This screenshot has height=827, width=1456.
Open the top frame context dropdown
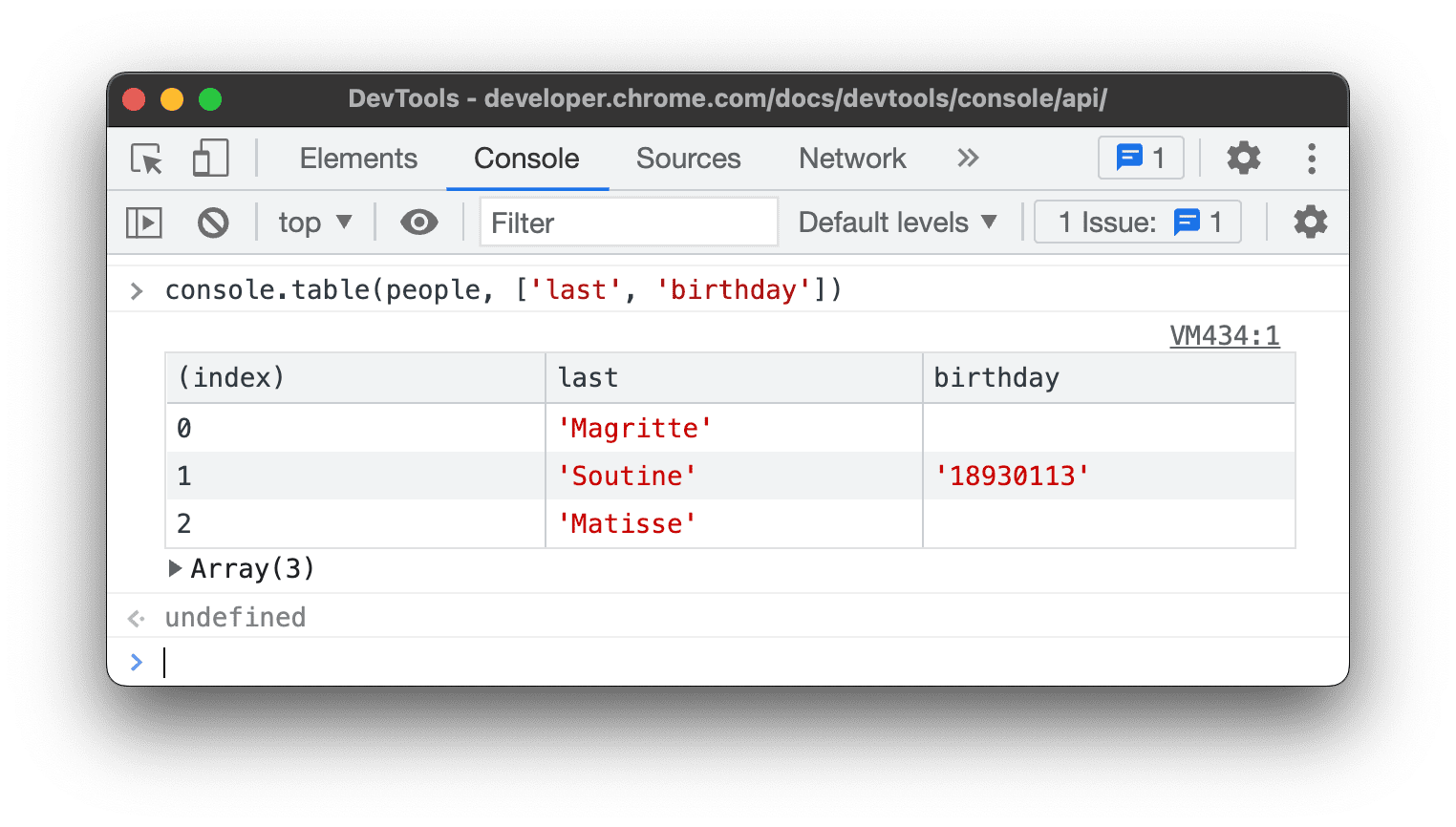[314, 222]
